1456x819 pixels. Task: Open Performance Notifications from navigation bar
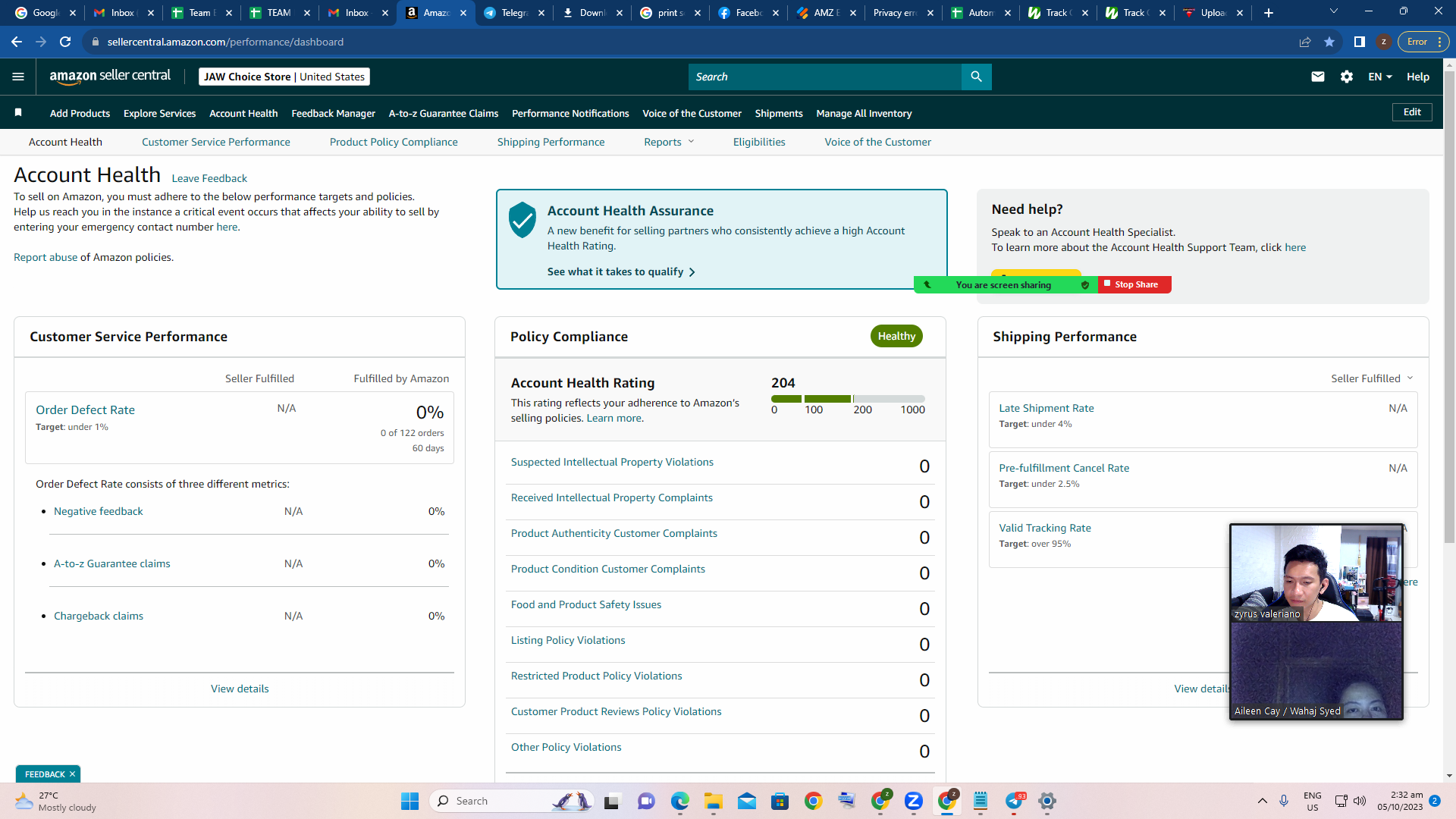(570, 113)
